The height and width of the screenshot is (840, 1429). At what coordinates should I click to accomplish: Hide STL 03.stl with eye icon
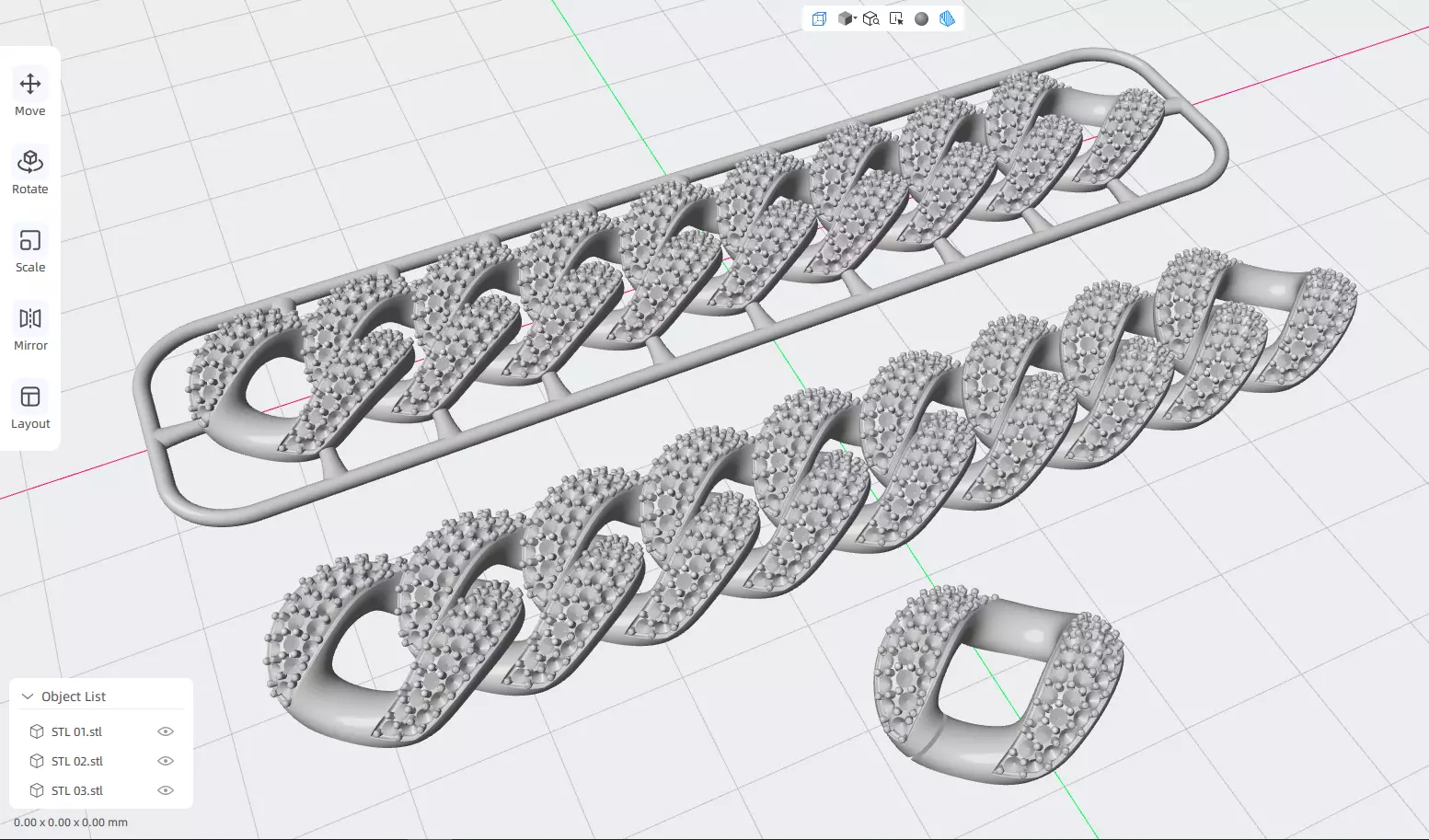click(x=166, y=790)
